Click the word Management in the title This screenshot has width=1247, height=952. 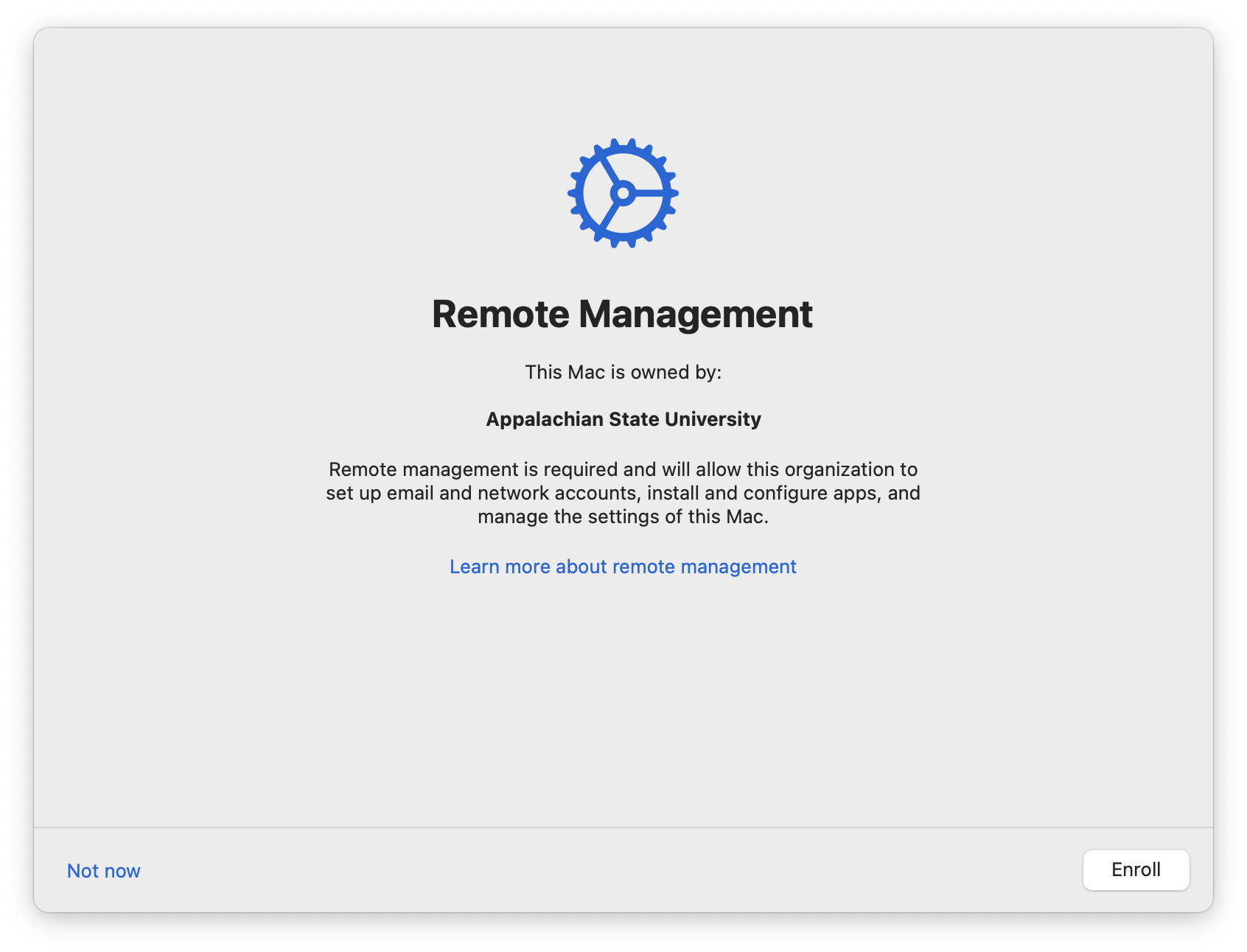click(x=695, y=314)
